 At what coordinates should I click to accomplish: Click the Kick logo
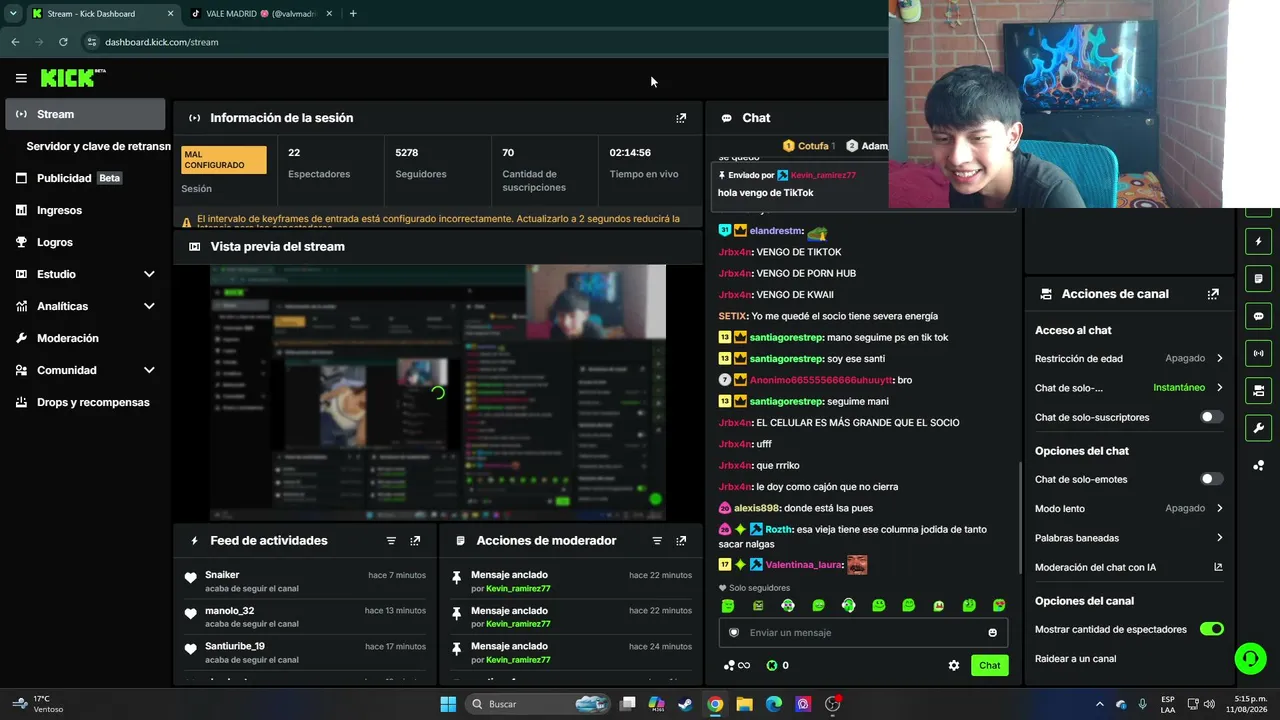(x=73, y=78)
